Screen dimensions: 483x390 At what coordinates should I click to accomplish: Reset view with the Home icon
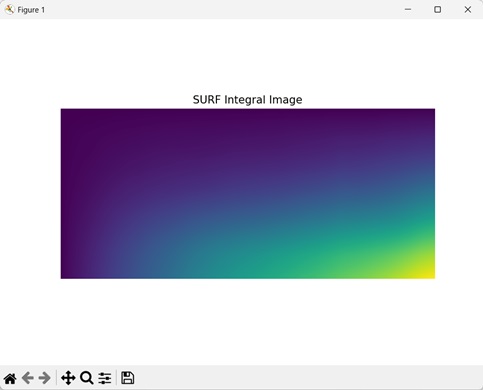[10, 378]
